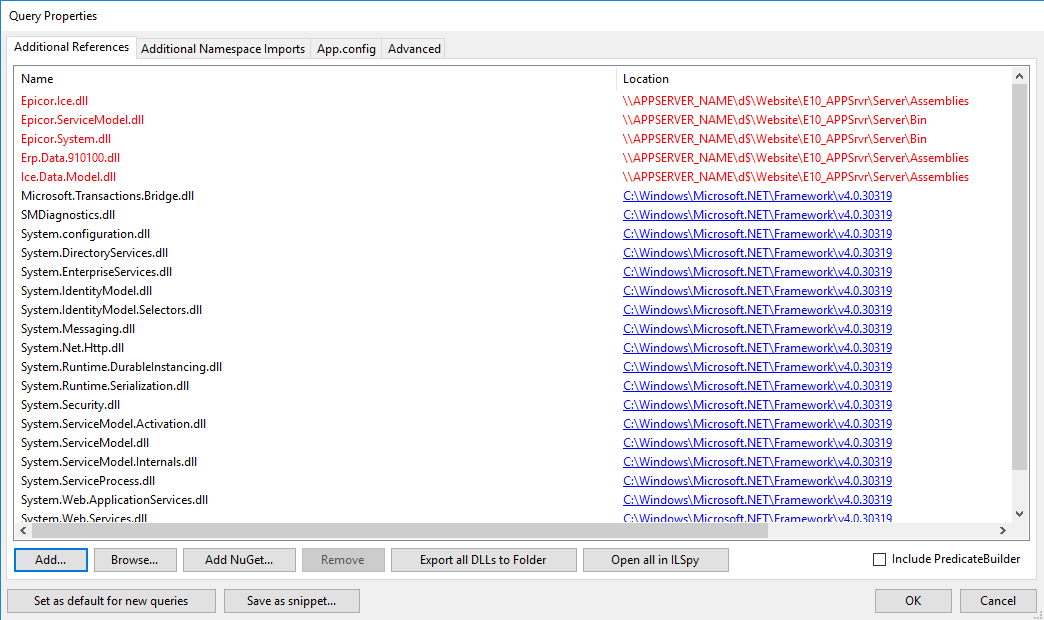Select Erp.Data.910100.dll in the list
This screenshot has height=620, width=1044.
(x=70, y=158)
